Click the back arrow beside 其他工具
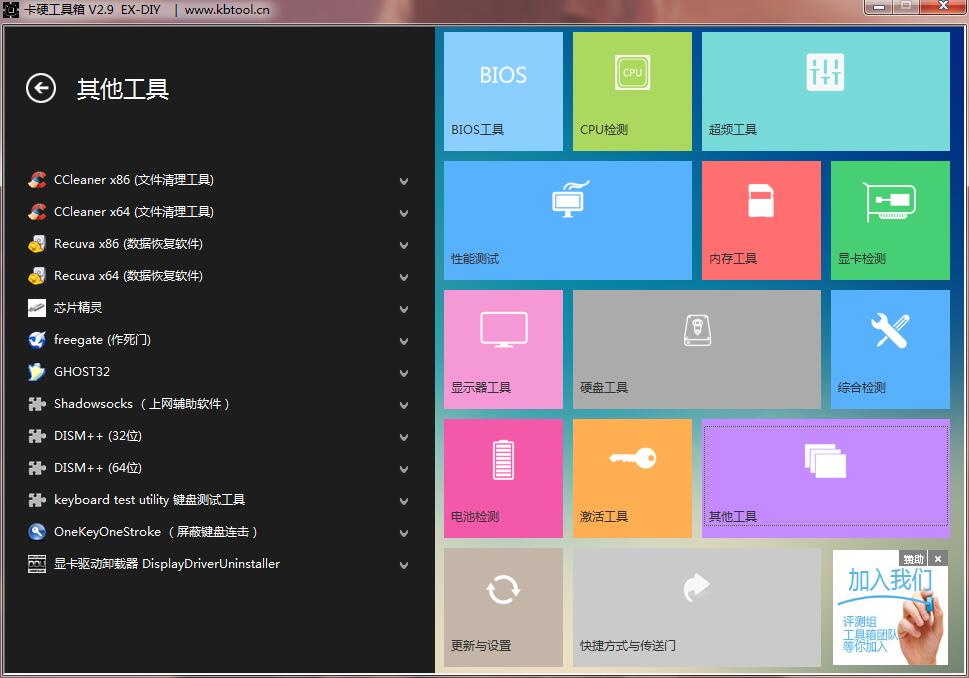This screenshot has width=969, height=678. [x=41, y=89]
